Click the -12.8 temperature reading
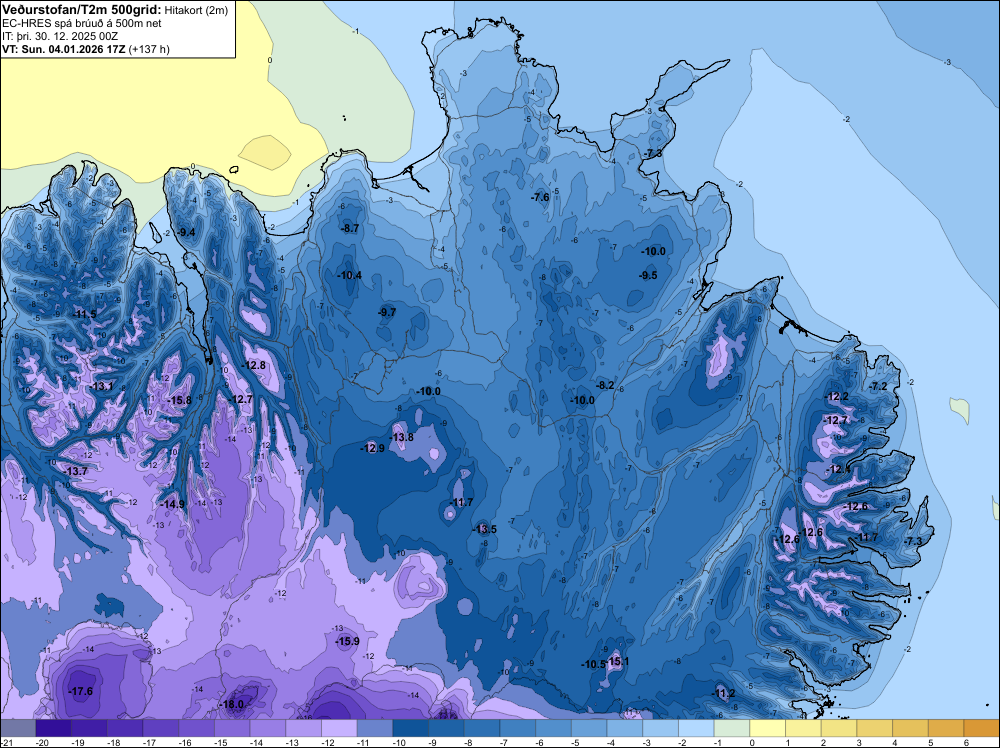The width and height of the screenshot is (1000, 748). tap(253, 365)
